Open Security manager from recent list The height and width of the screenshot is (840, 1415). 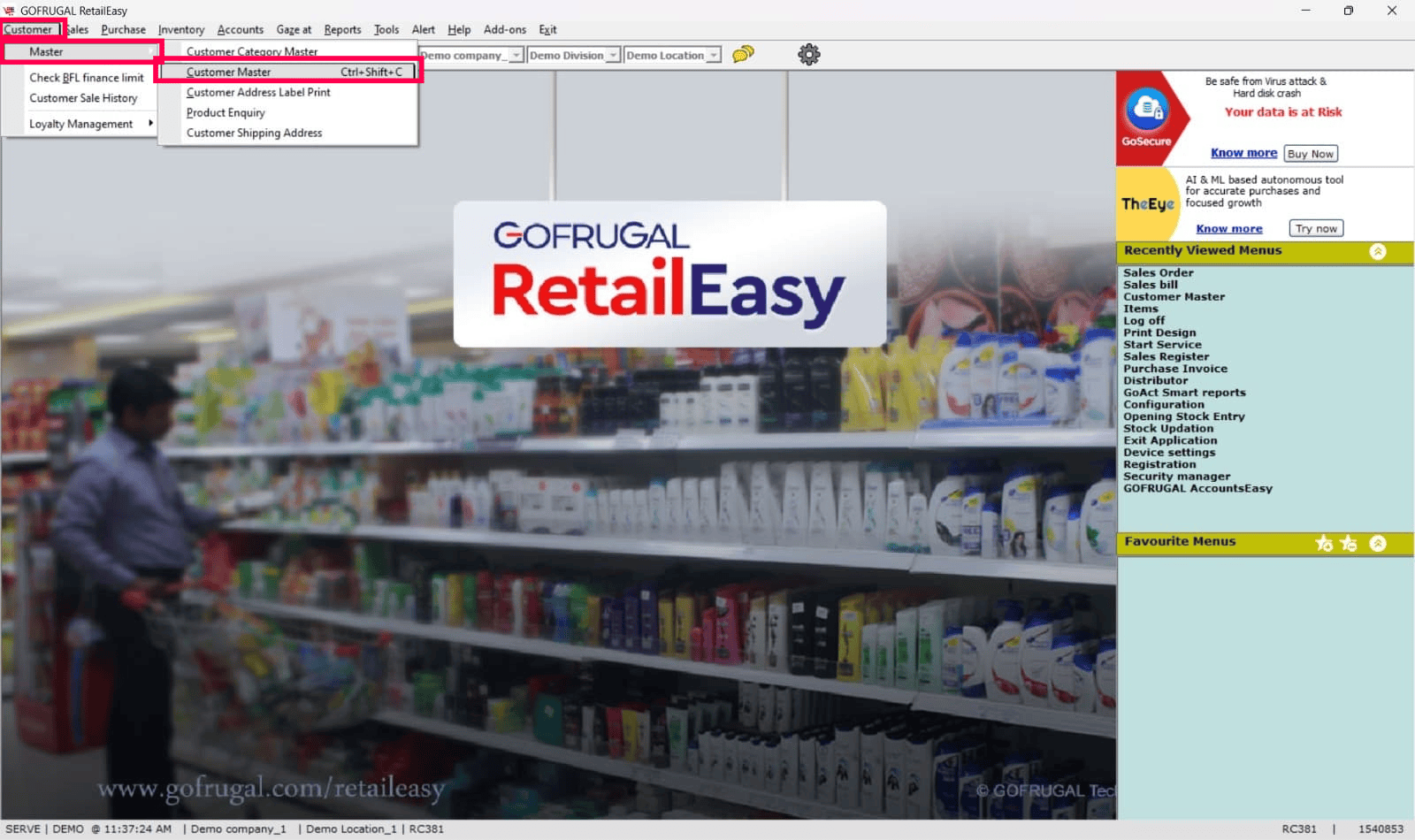coord(1177,476)
